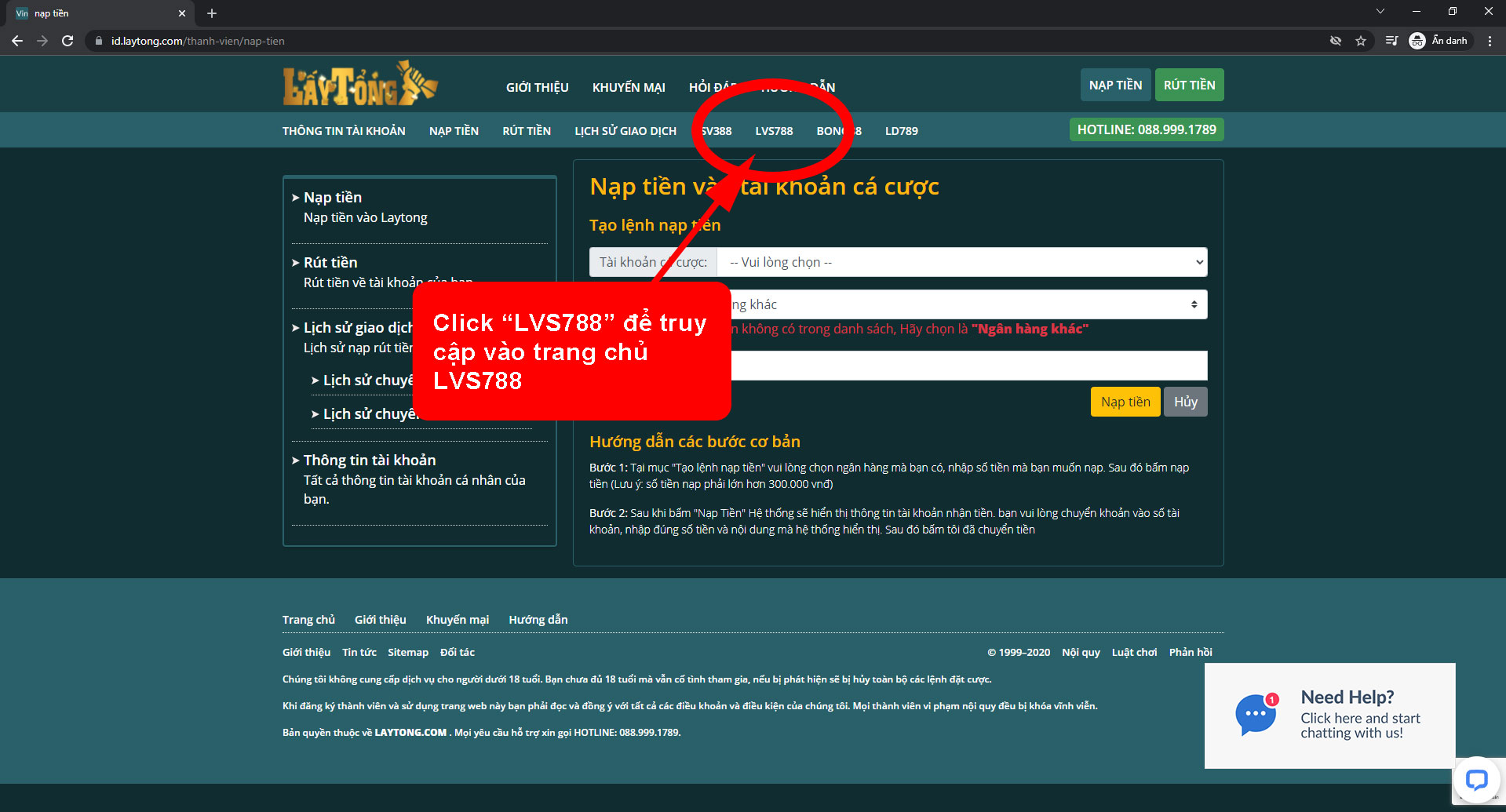This screenshot has height=812, width=1506.
Task: Open the LD789 link
Action: tap(902, 131)
